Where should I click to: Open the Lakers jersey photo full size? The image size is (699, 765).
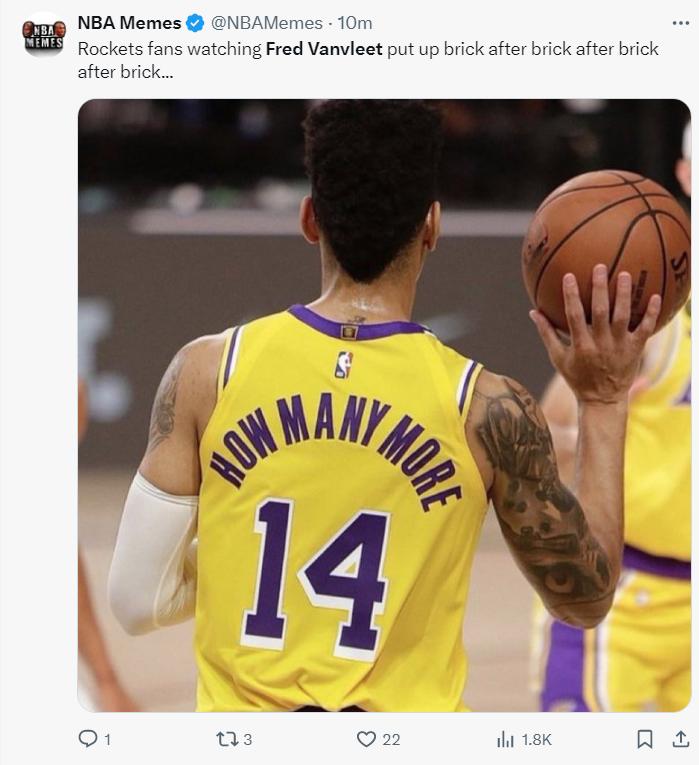pyautogui.click(x=384, y=405)
